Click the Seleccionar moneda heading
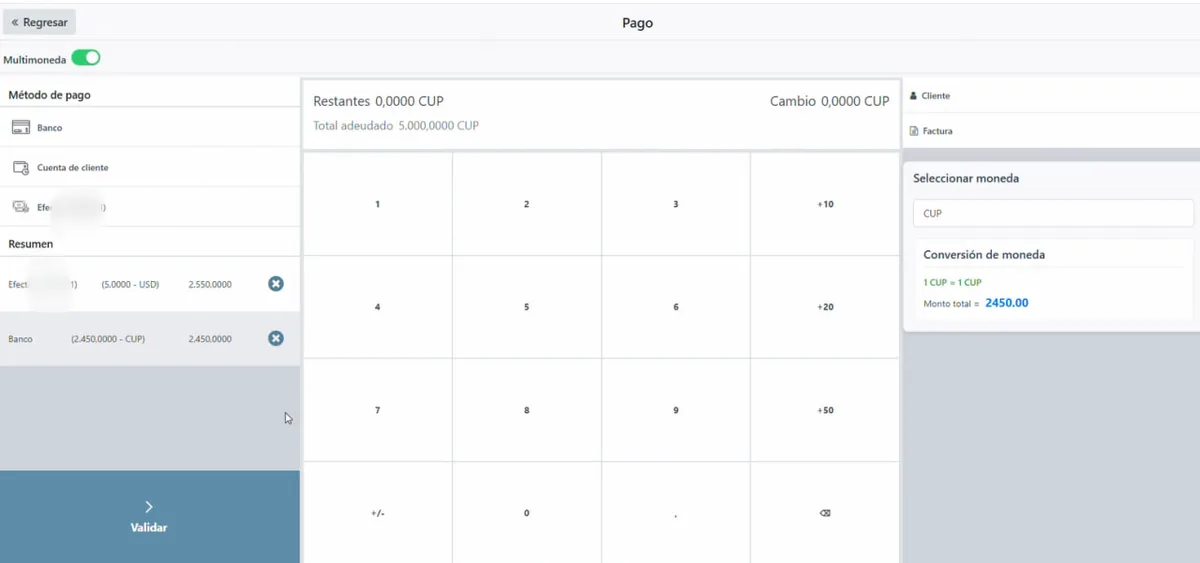 click(966, 178)
